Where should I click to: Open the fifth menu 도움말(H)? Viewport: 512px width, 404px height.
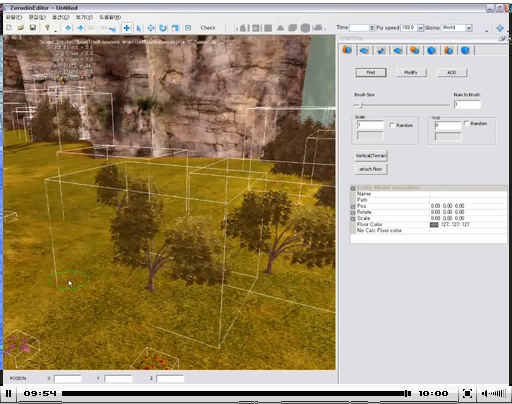point(110,17)
